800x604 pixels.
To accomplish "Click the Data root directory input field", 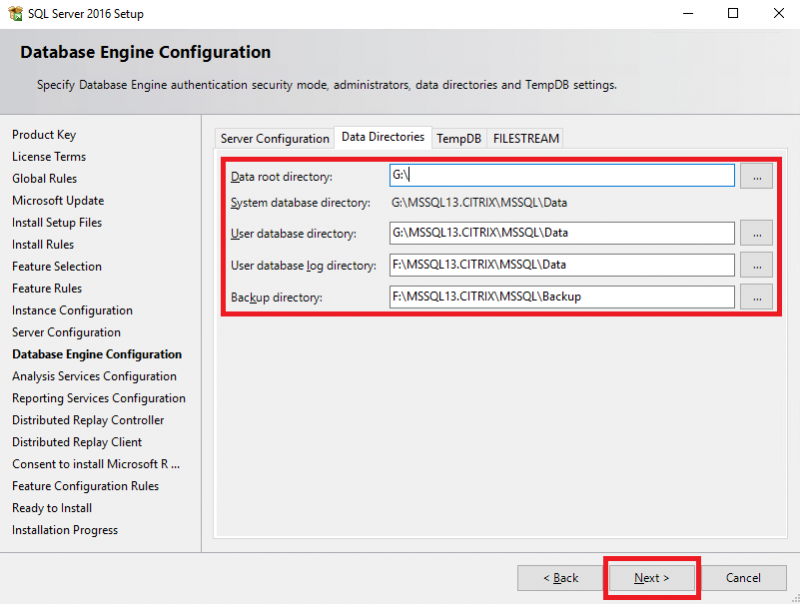I will point(560,176).
